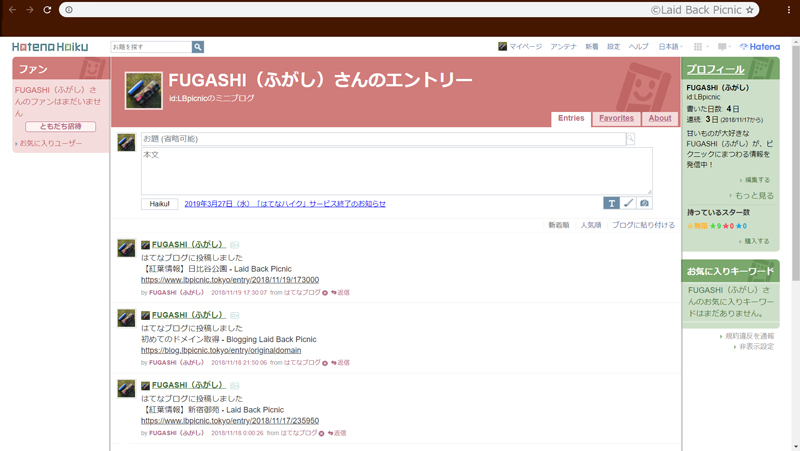Click the reply 返信 icon on the 0:00:26 entry
This screenshot has height=451, width=800.
click(x=337, y=433)
